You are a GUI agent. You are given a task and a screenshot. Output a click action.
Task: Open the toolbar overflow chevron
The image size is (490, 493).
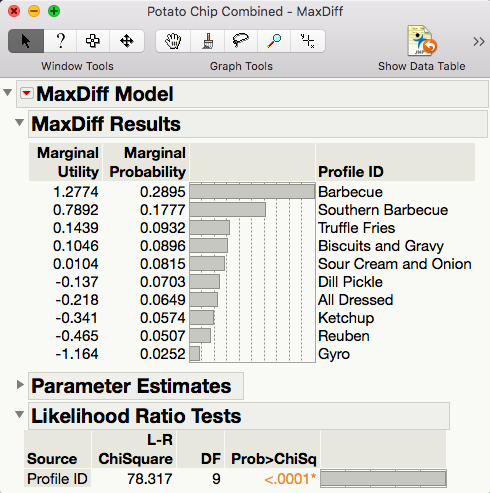479,42
